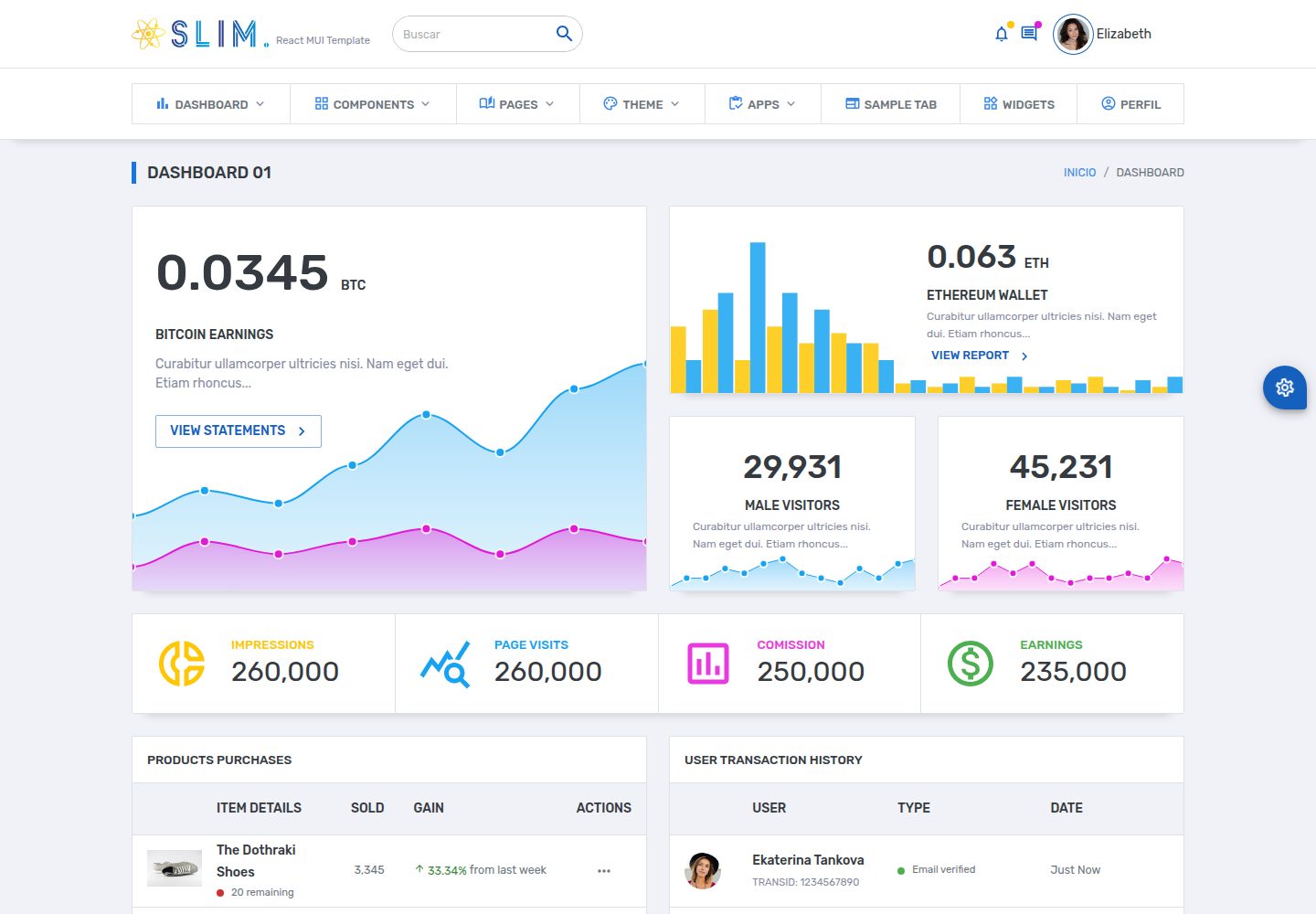Click the Inicio breadcrumb link
Viewport: 1316px width, 914px height.
click(x=1079, y=173)
